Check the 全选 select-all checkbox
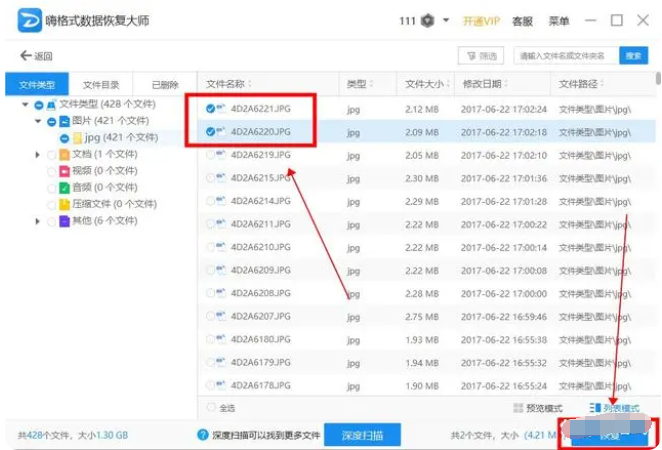The width and height of the screenshot is (662, 450). click(211, 407)
